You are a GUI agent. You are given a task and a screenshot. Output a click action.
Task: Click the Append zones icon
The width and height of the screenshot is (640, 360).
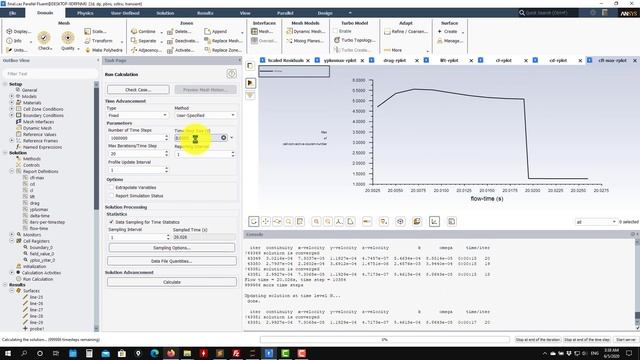(x=207, y=31)
